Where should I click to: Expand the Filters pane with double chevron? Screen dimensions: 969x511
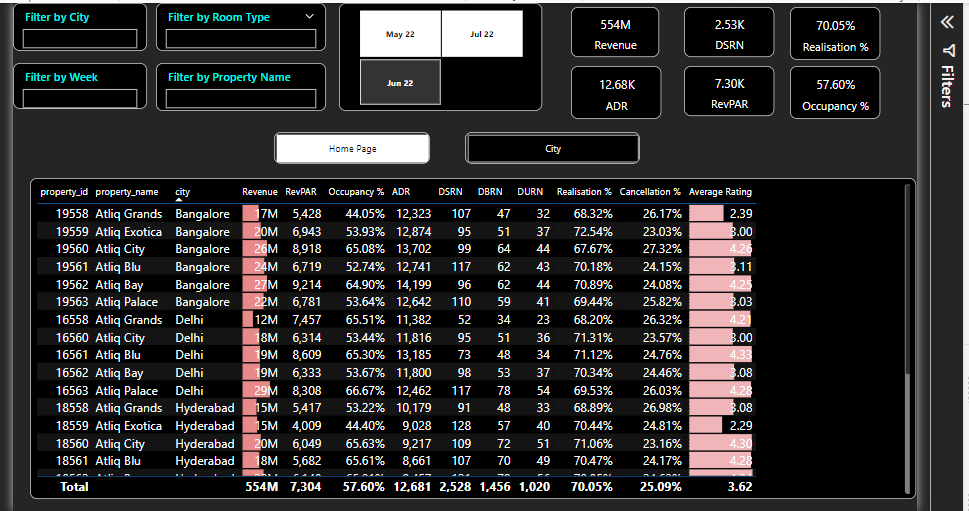(x=947, y=22)
